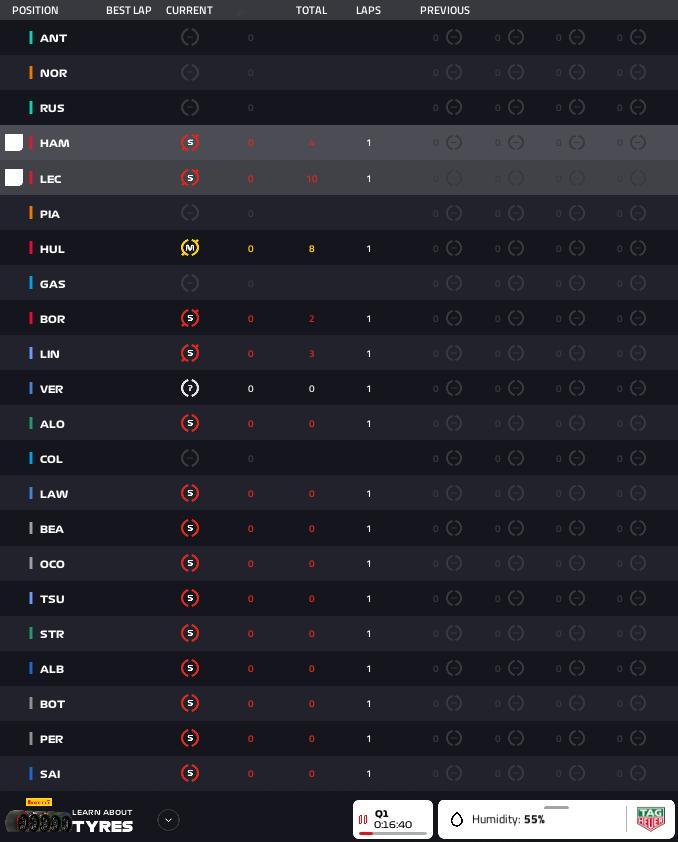Click HUL's yellow medium tyre icon

[x=189, y=248]
